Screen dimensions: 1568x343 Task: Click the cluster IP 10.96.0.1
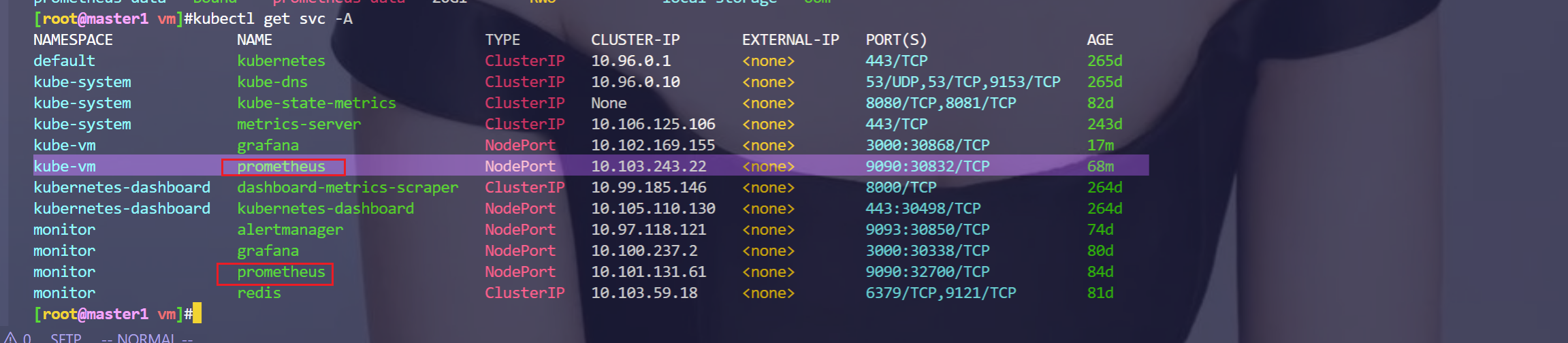(631, 61)
